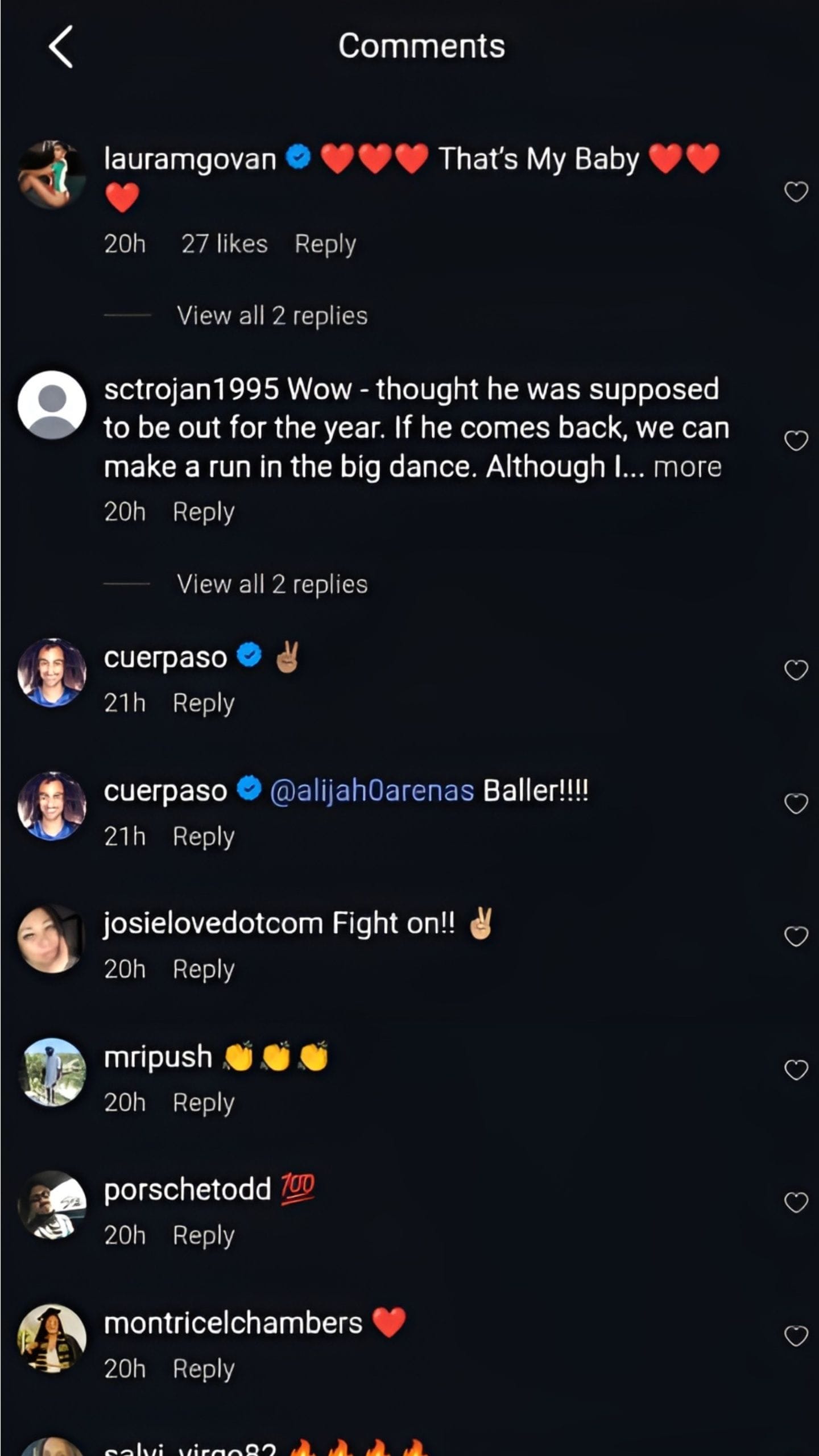Image resolution: width=819 pixels, height=1456 pixels.
Task: Expand sctrojan1995's truncated comment with more
Action: click(687, 468)
